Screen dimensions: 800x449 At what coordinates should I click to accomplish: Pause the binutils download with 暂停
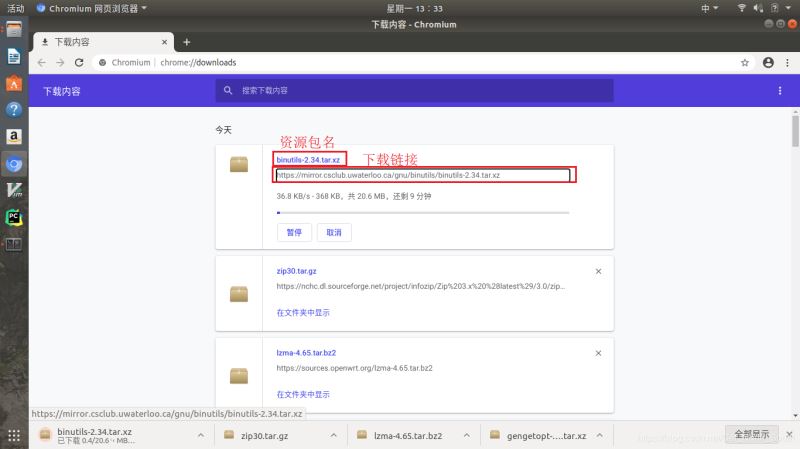[294, 232]
